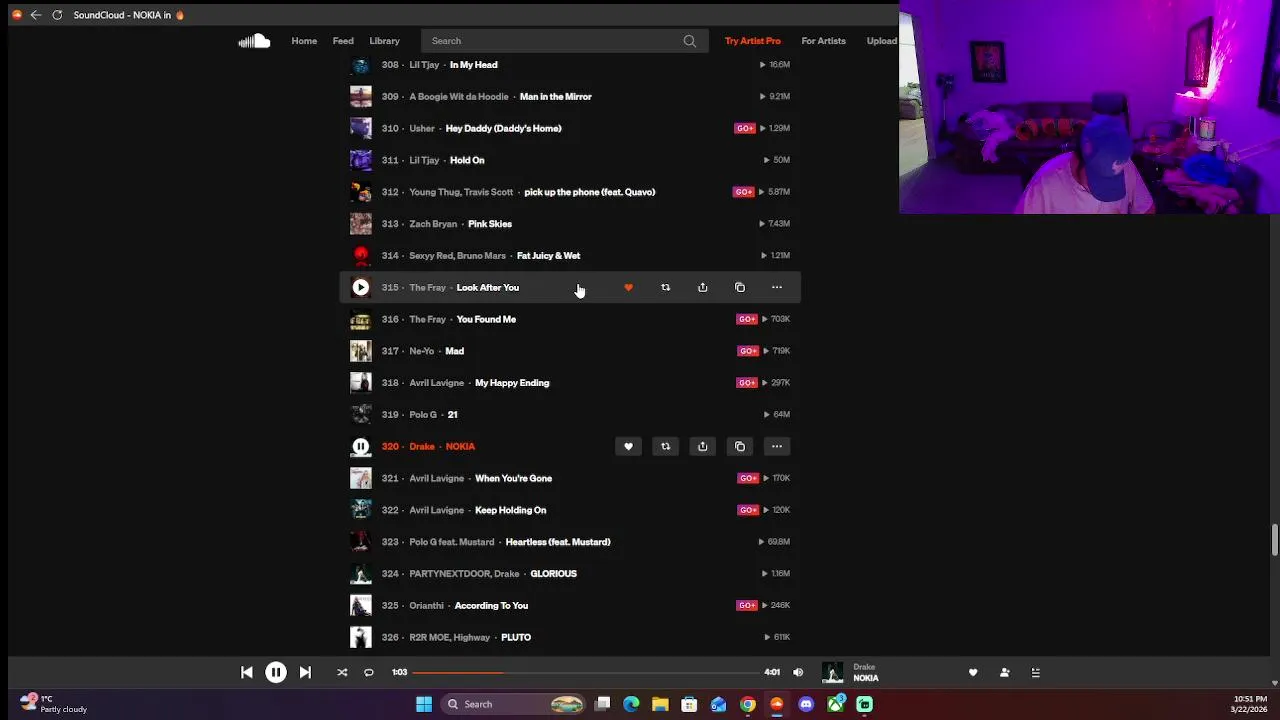Viewport: 1280px width, 720px height.
Task: Open File Explorer from taskbar
Action: [660, 705]
